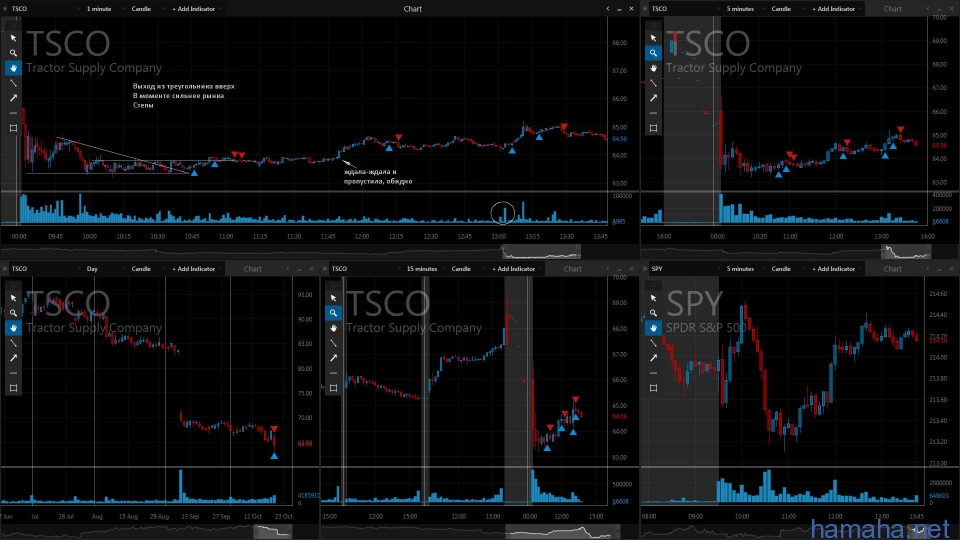Select rectangle tool in SPY chart

[653, 388]
